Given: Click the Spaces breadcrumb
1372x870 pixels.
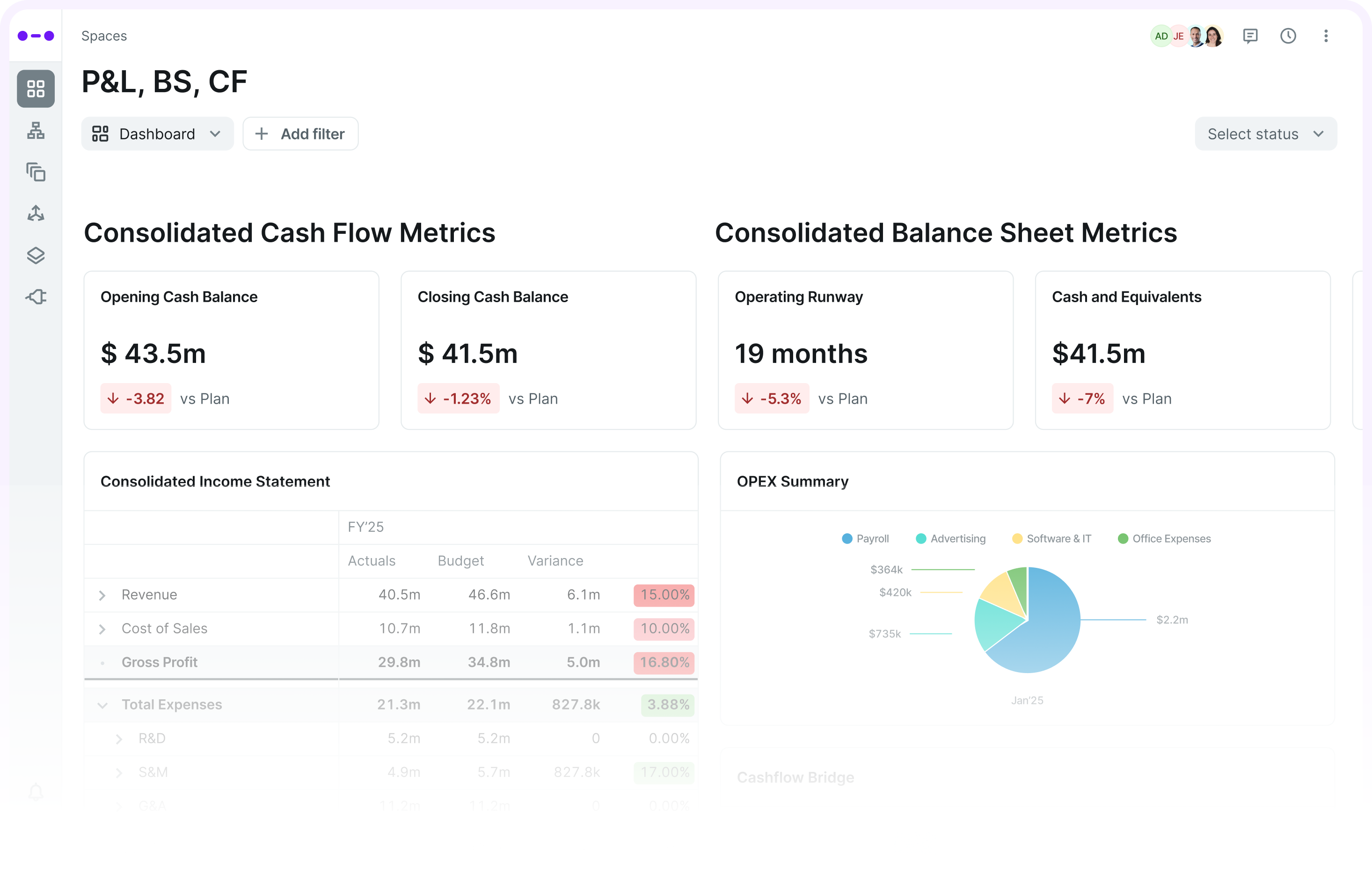Looking at the screenshot, I should tap(104, 36).
